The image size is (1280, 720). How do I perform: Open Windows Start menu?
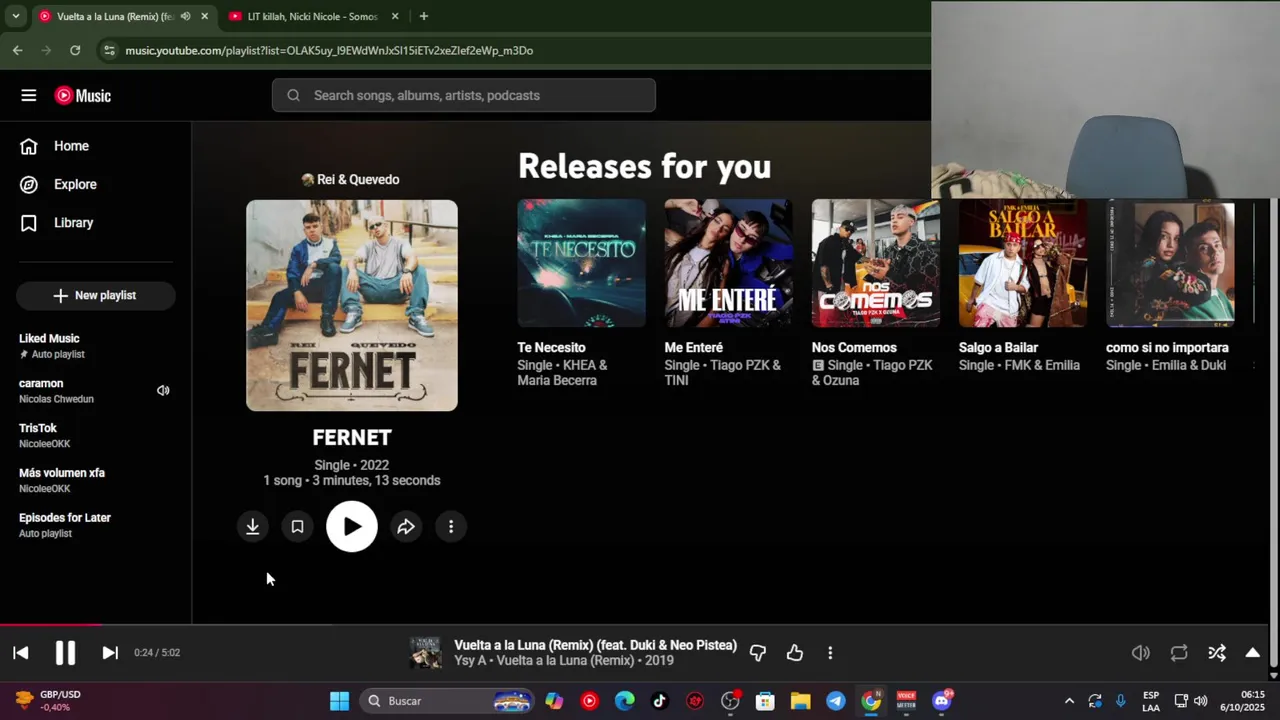tap(339, 701)
